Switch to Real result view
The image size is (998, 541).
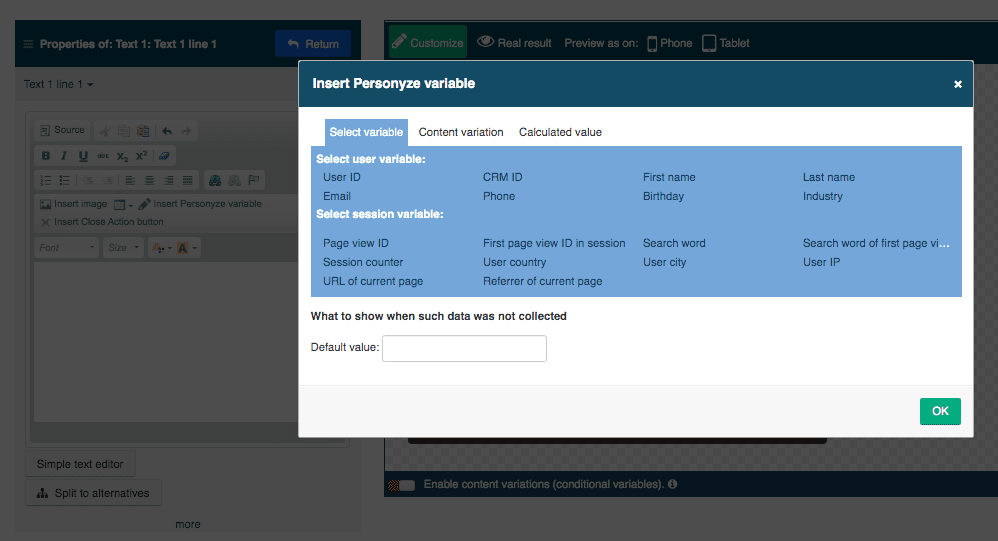pos(514,43)
